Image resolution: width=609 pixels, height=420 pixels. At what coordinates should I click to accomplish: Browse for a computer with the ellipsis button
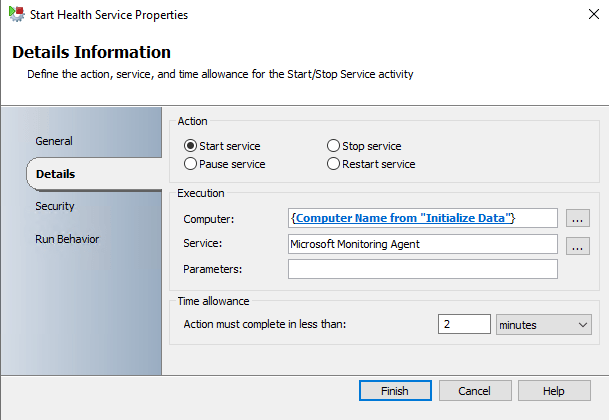pos(579,217)
